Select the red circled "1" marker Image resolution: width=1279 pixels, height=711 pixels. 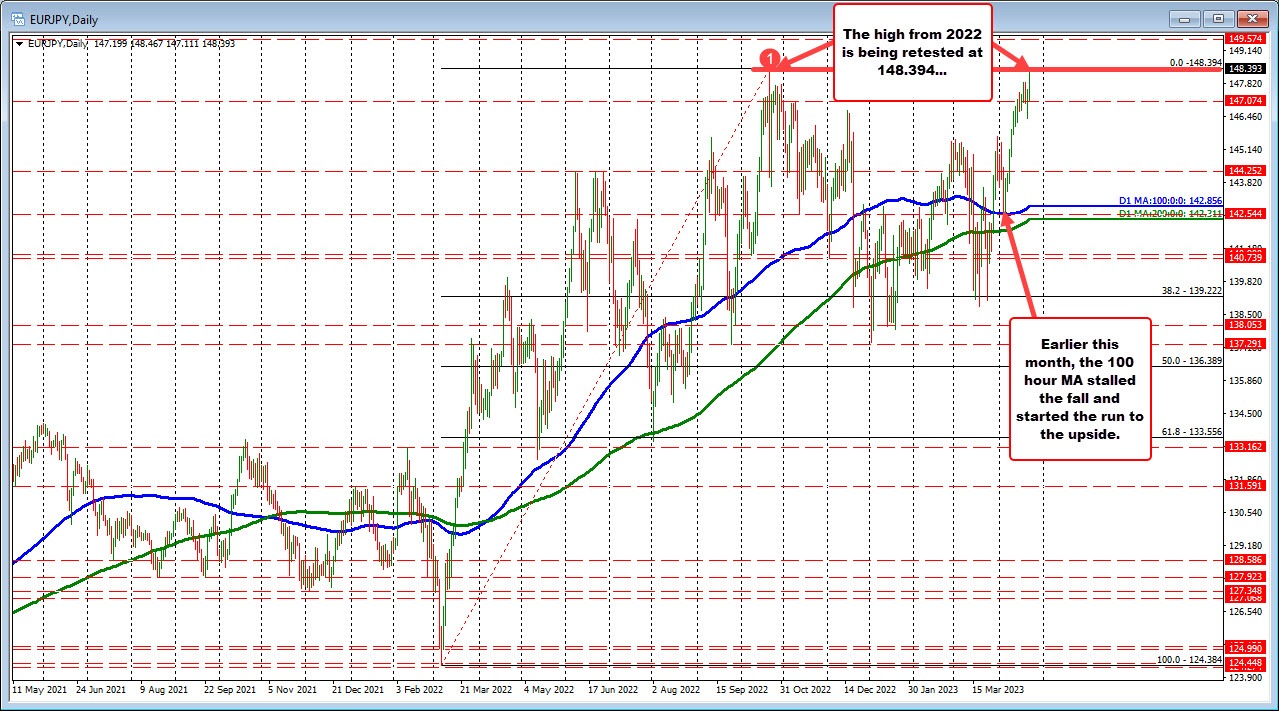[770, 60]
